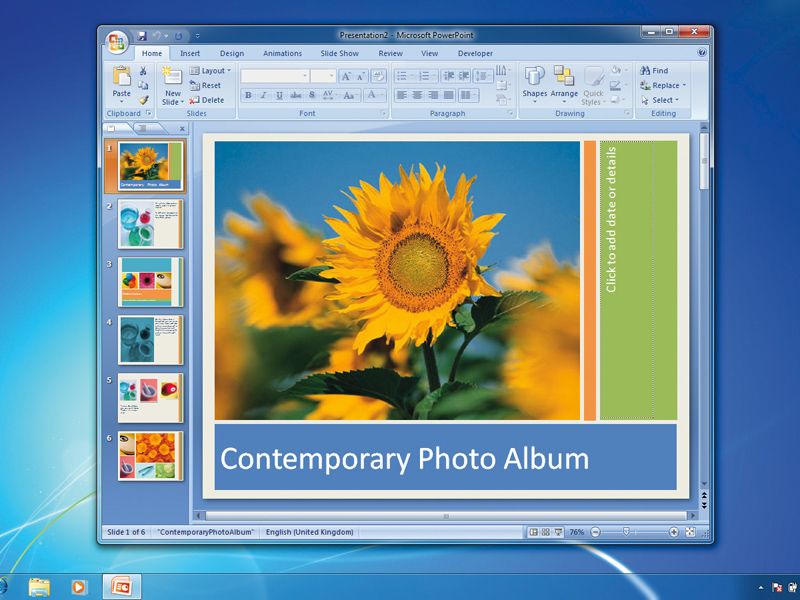800x600 pixels.
Task: Toggle Bold formatting
Action: pos(248,96)
